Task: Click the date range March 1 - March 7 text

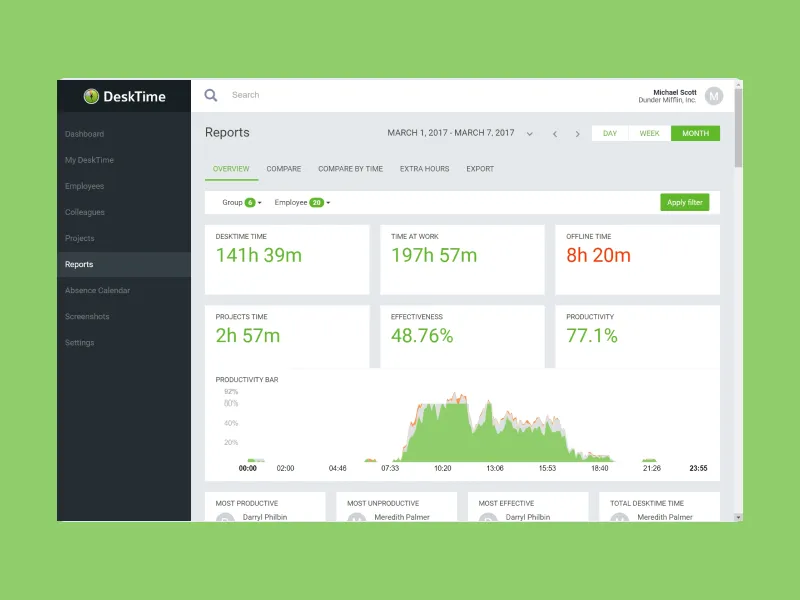Action: (451, 133)
